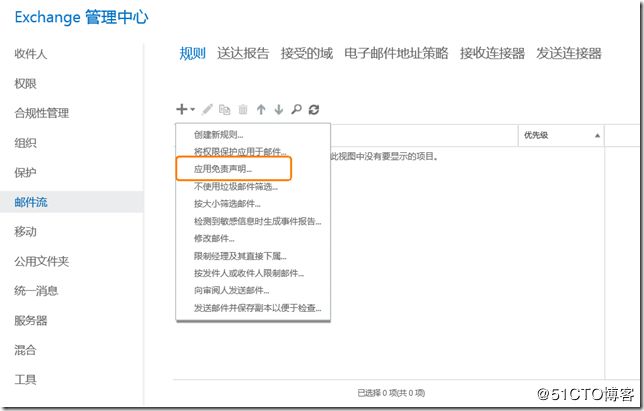Image resolution: width=644 pixels, height=411 pixels.
Task: Open 合规性管理 in the sidebar
Action: point(41,113)
